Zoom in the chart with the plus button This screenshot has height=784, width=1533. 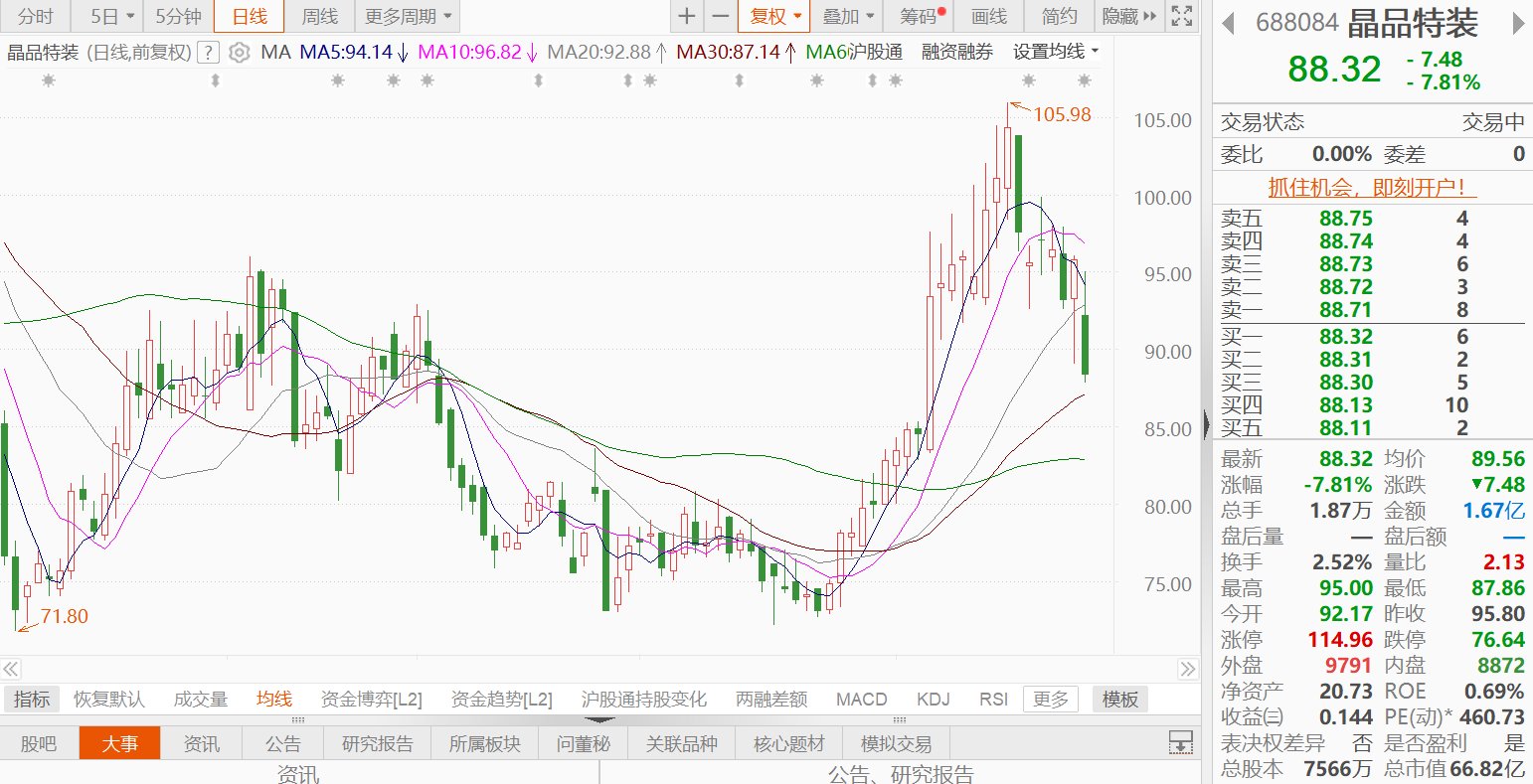click(686, 16)
